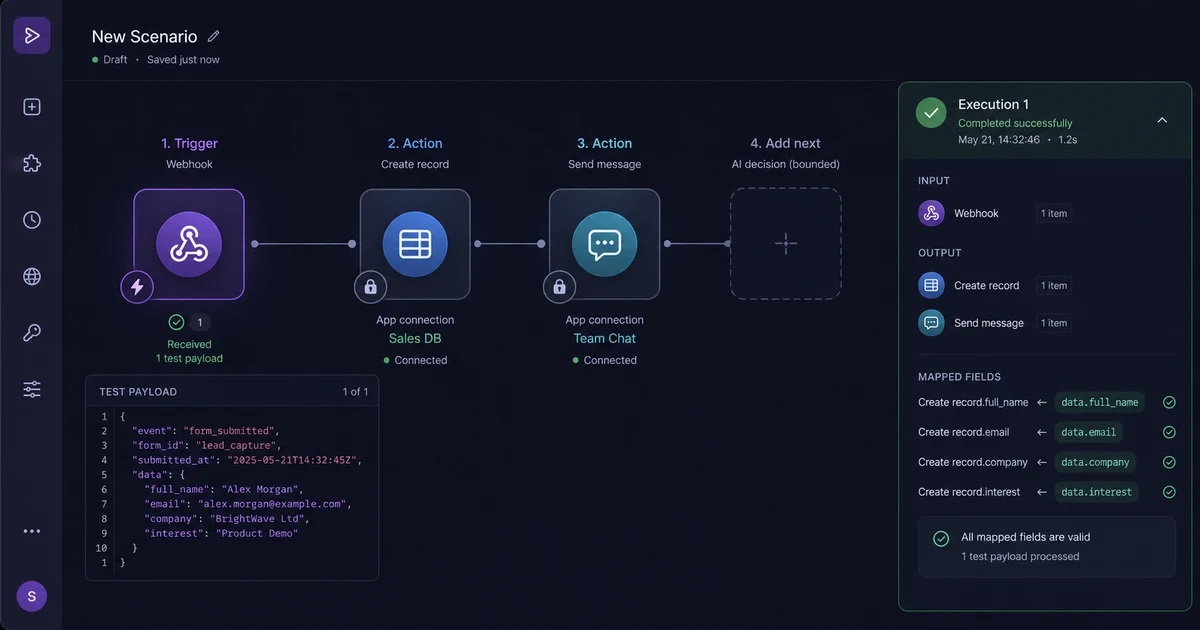Open the globe webhooks sidebar icon
Viewport: 1200px width, 630px height.
tap(32, 277)
